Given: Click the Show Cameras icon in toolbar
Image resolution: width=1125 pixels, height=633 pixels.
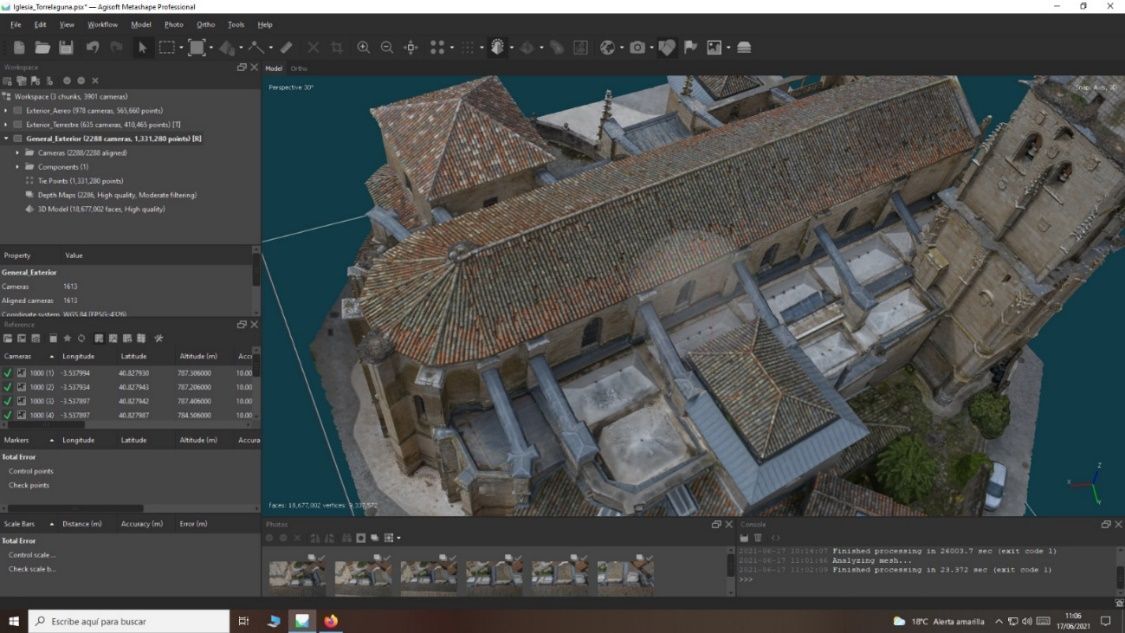Looking at the screenshot, I should (x=637, y=47).
